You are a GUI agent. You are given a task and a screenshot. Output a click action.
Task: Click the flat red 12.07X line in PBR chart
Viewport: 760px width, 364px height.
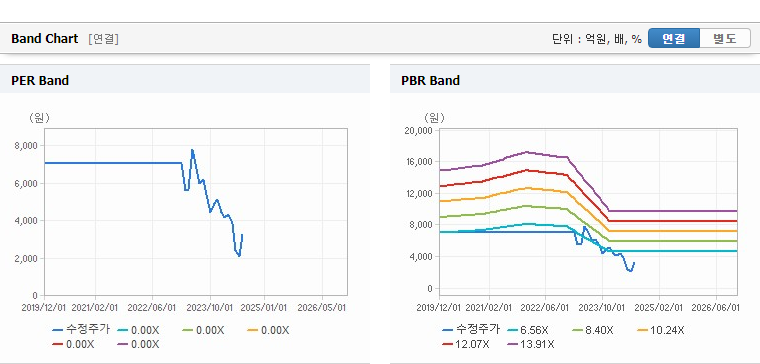(674, 221)
